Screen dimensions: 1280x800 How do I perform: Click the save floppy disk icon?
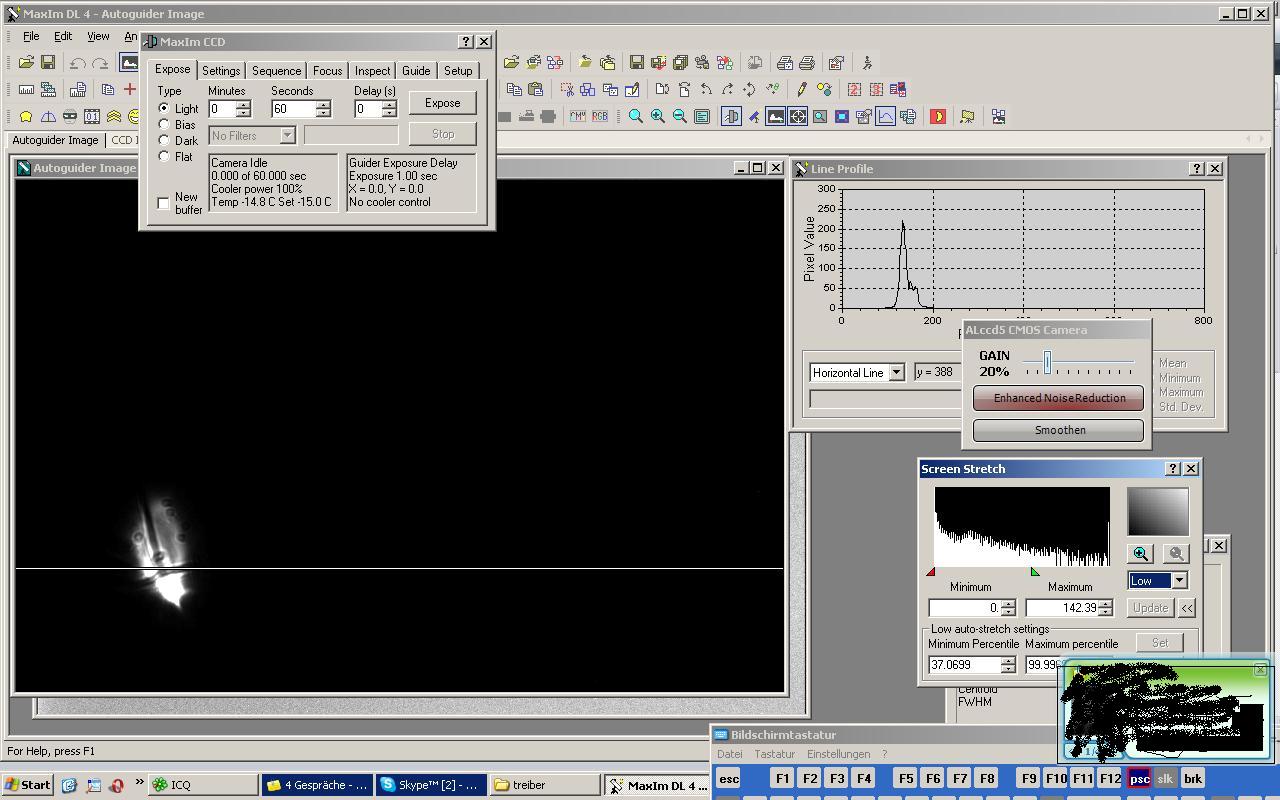click(47, 63)
